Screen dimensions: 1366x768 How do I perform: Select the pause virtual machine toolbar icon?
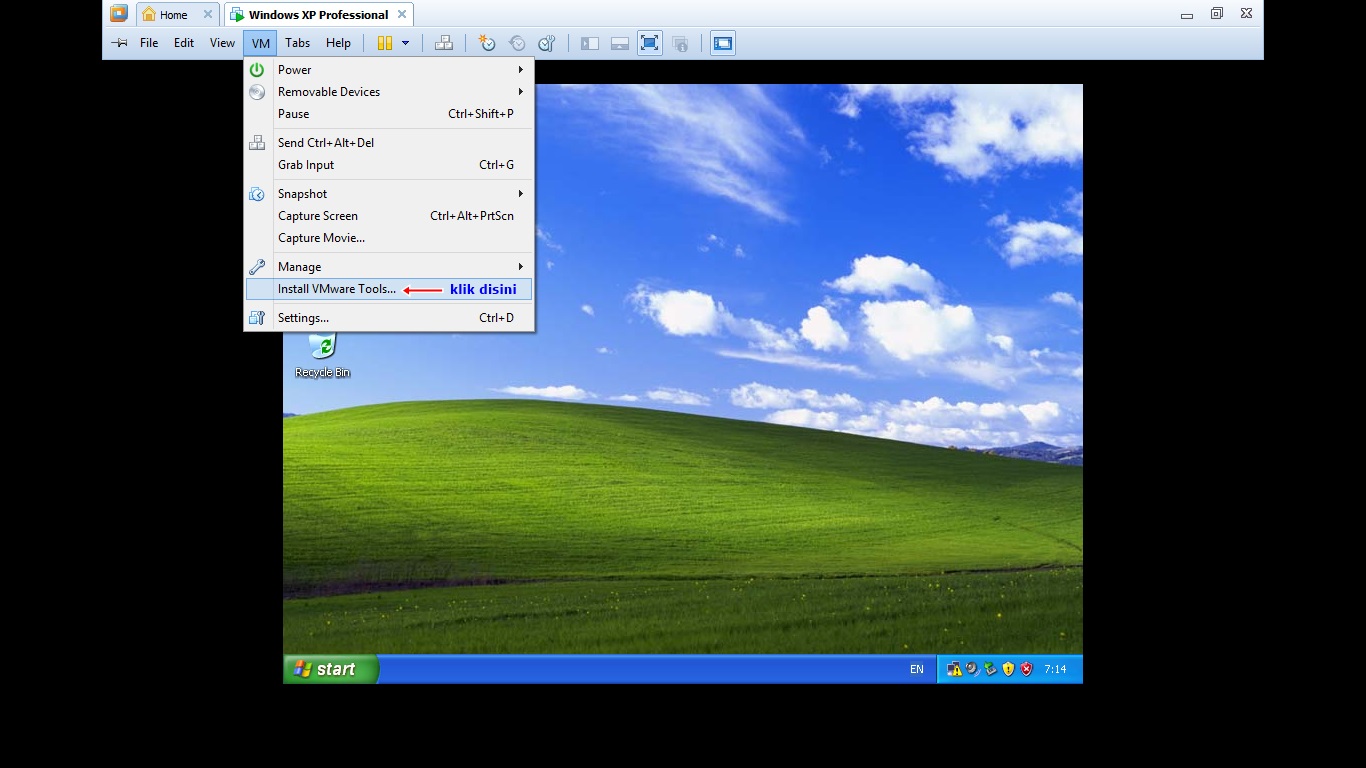pos(385,43)
